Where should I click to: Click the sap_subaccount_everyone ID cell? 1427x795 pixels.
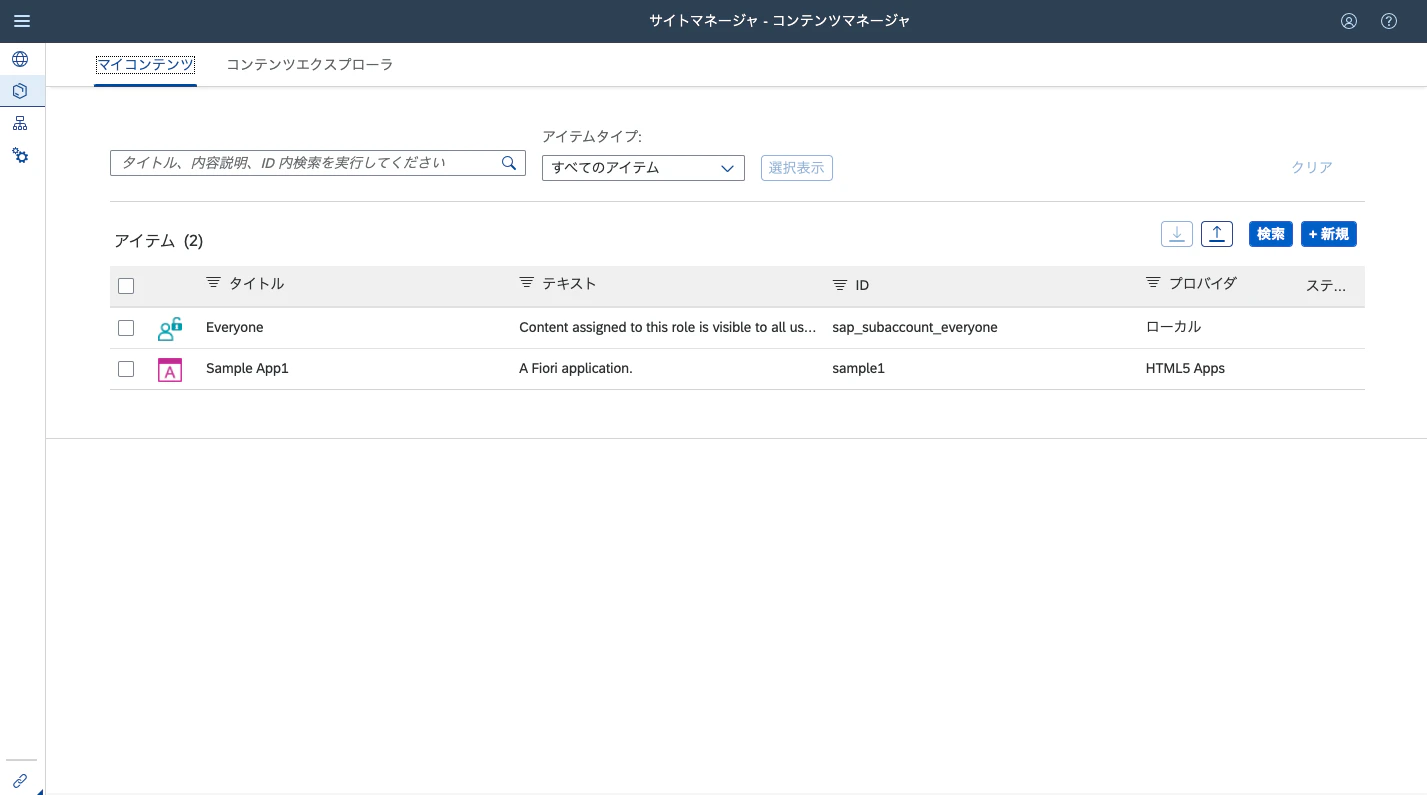(915, 327)
